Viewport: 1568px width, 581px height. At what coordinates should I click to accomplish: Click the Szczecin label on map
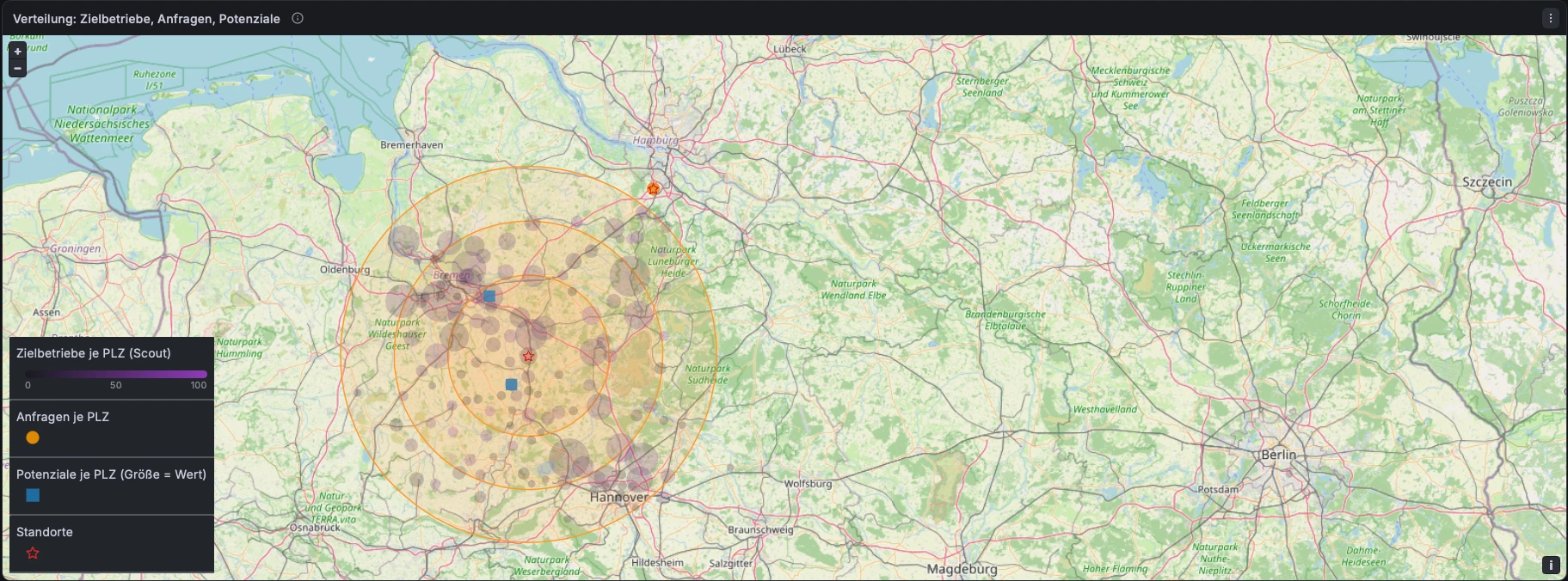(x=1487, y=181)
